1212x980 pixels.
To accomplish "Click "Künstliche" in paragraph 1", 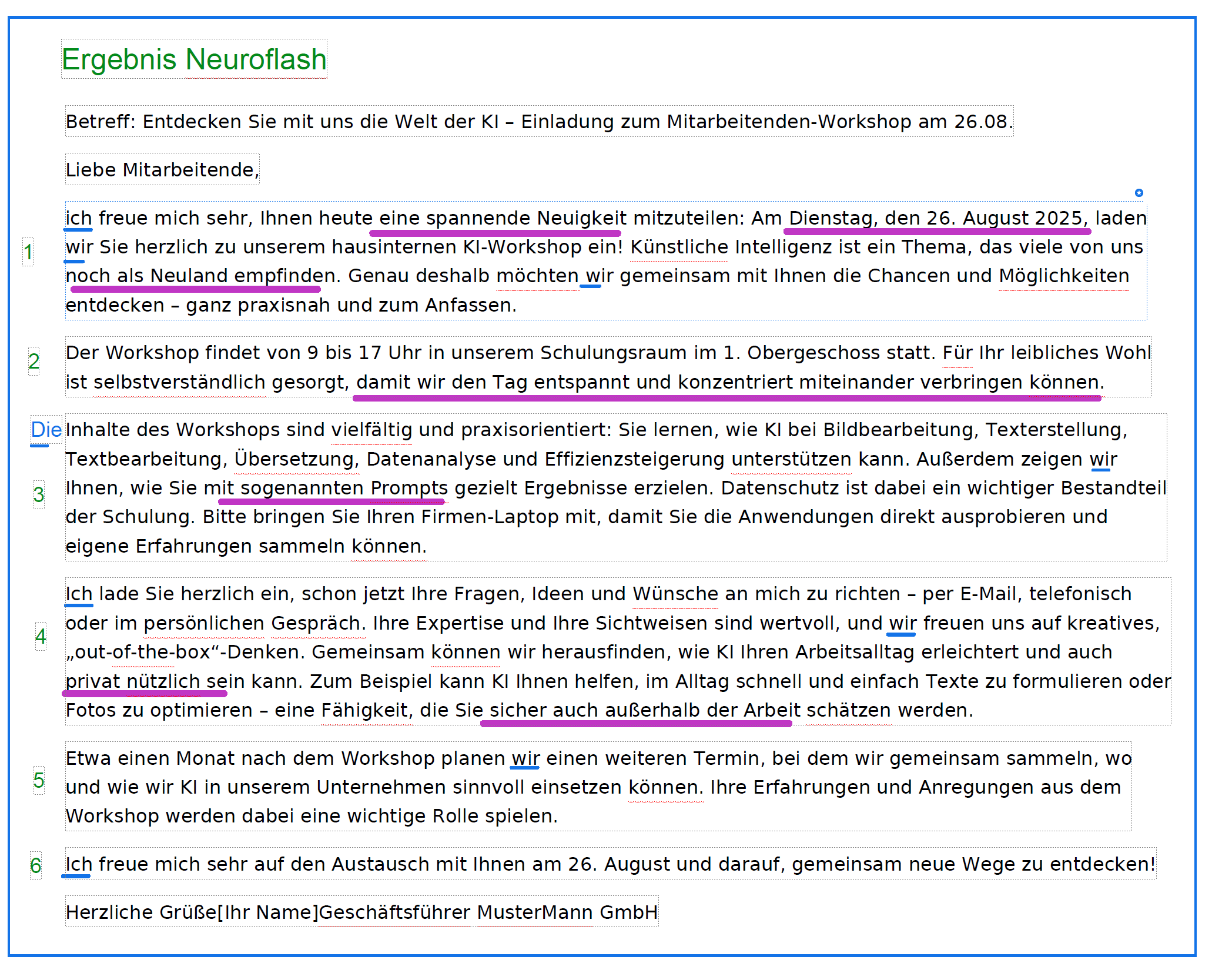I will click(679, 247).
